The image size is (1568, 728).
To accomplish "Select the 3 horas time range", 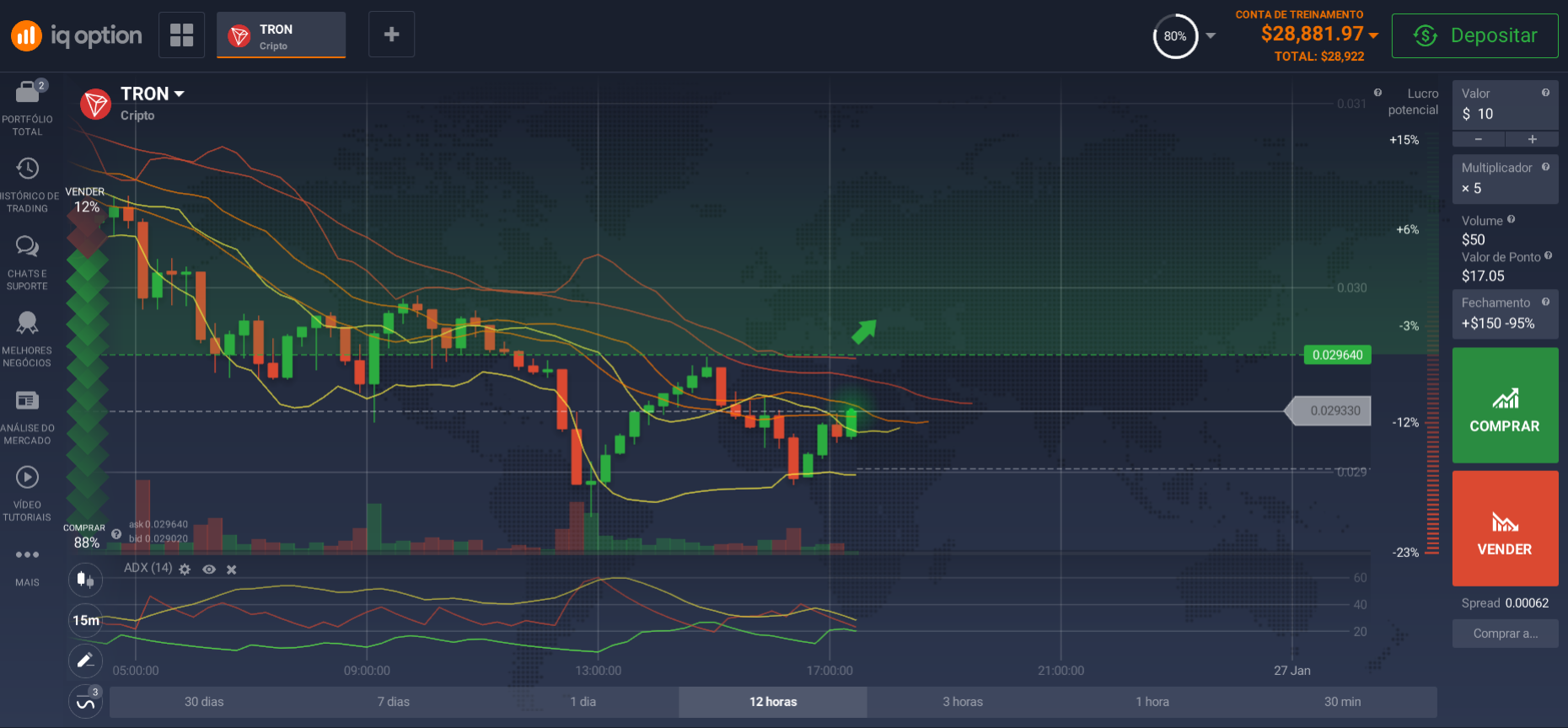I will pyautogui.click(x=963, y=702).
